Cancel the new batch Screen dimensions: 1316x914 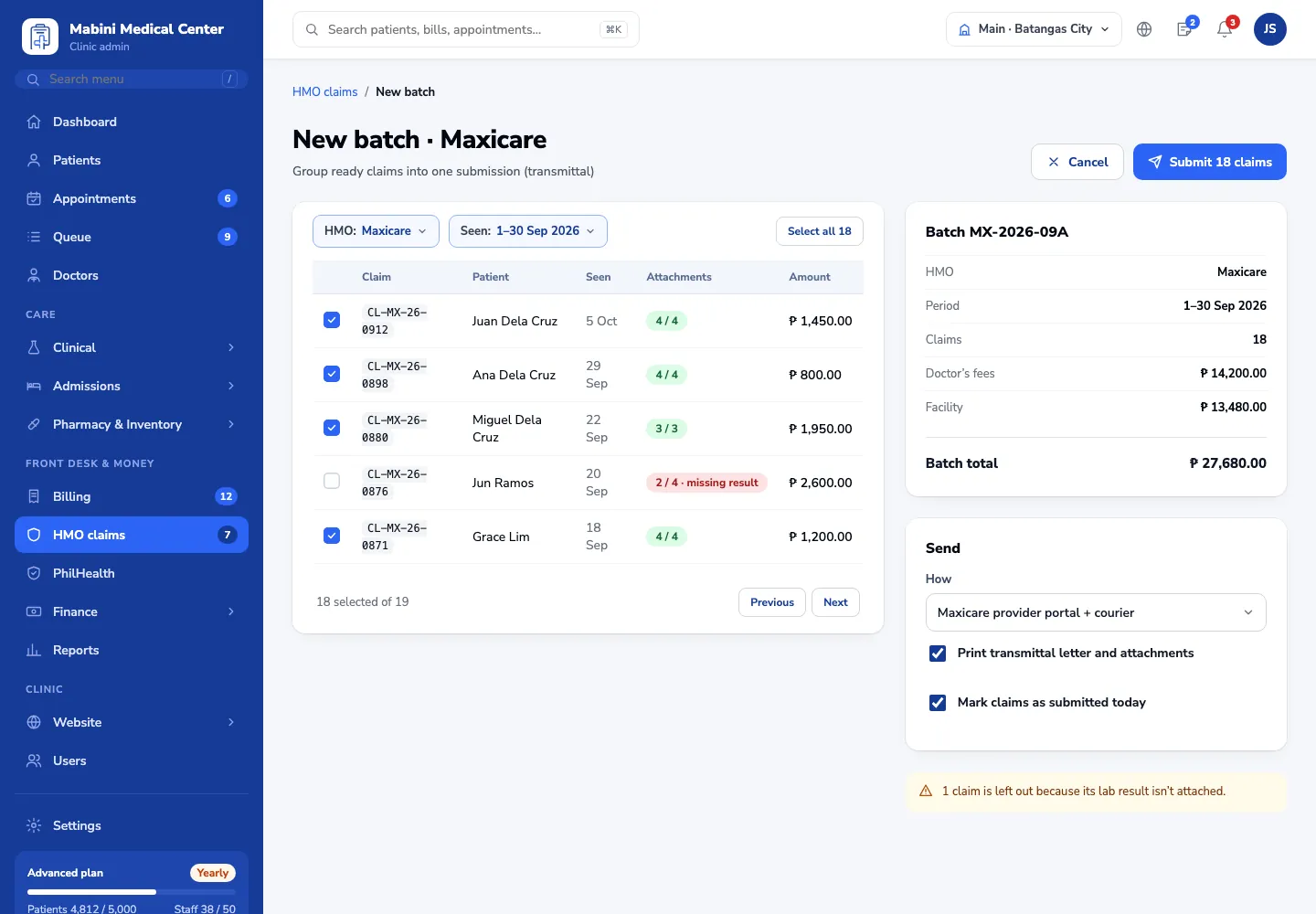tap(1077, 162)
